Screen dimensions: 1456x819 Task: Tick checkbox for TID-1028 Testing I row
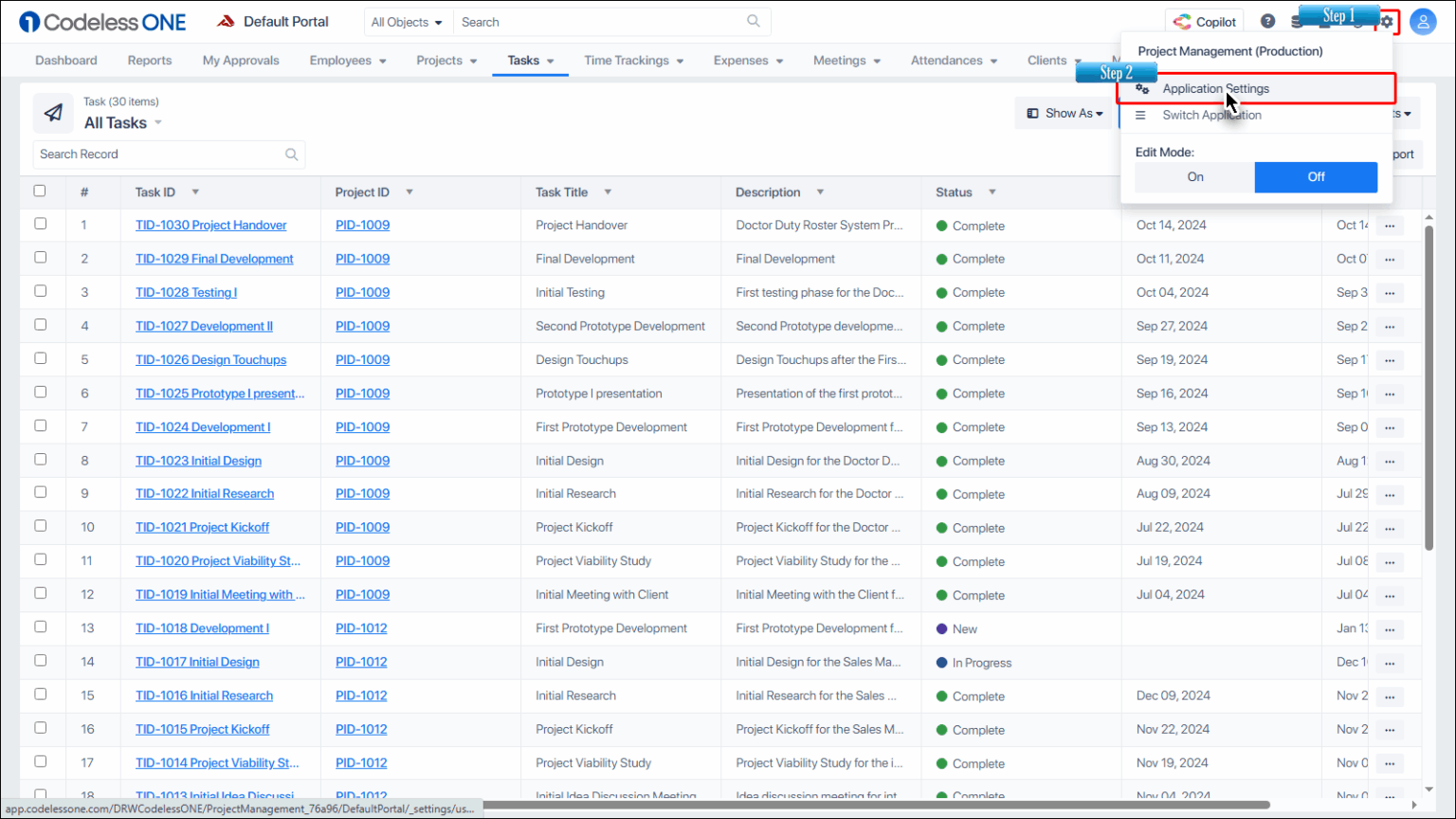[x=40, y=291]
